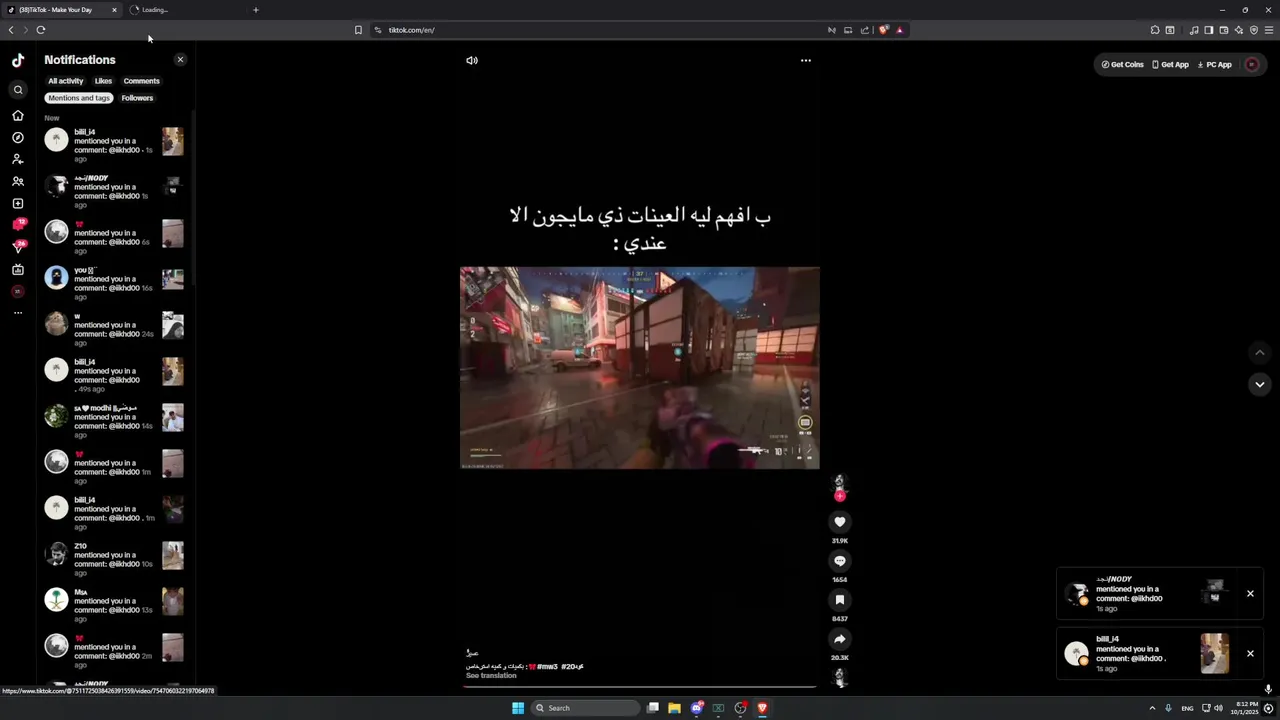Screen dimensions: 1280x720
Task: Open the browser extensions puzzle icon
Action: click(1155, 30)
